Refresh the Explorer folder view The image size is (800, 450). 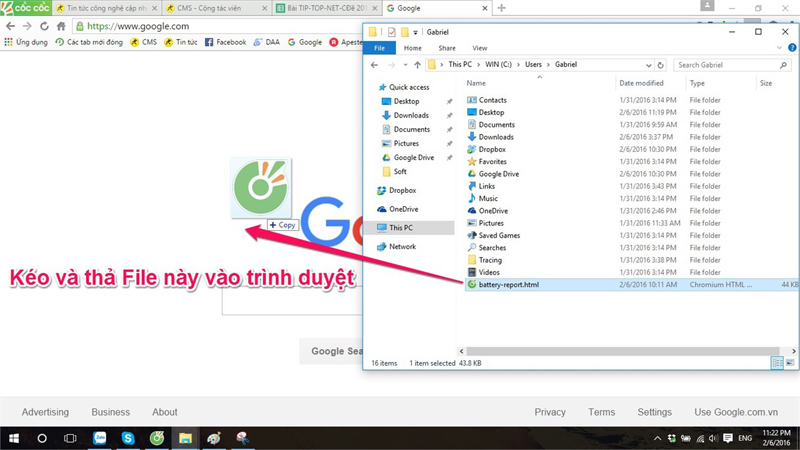pos(662,65)
